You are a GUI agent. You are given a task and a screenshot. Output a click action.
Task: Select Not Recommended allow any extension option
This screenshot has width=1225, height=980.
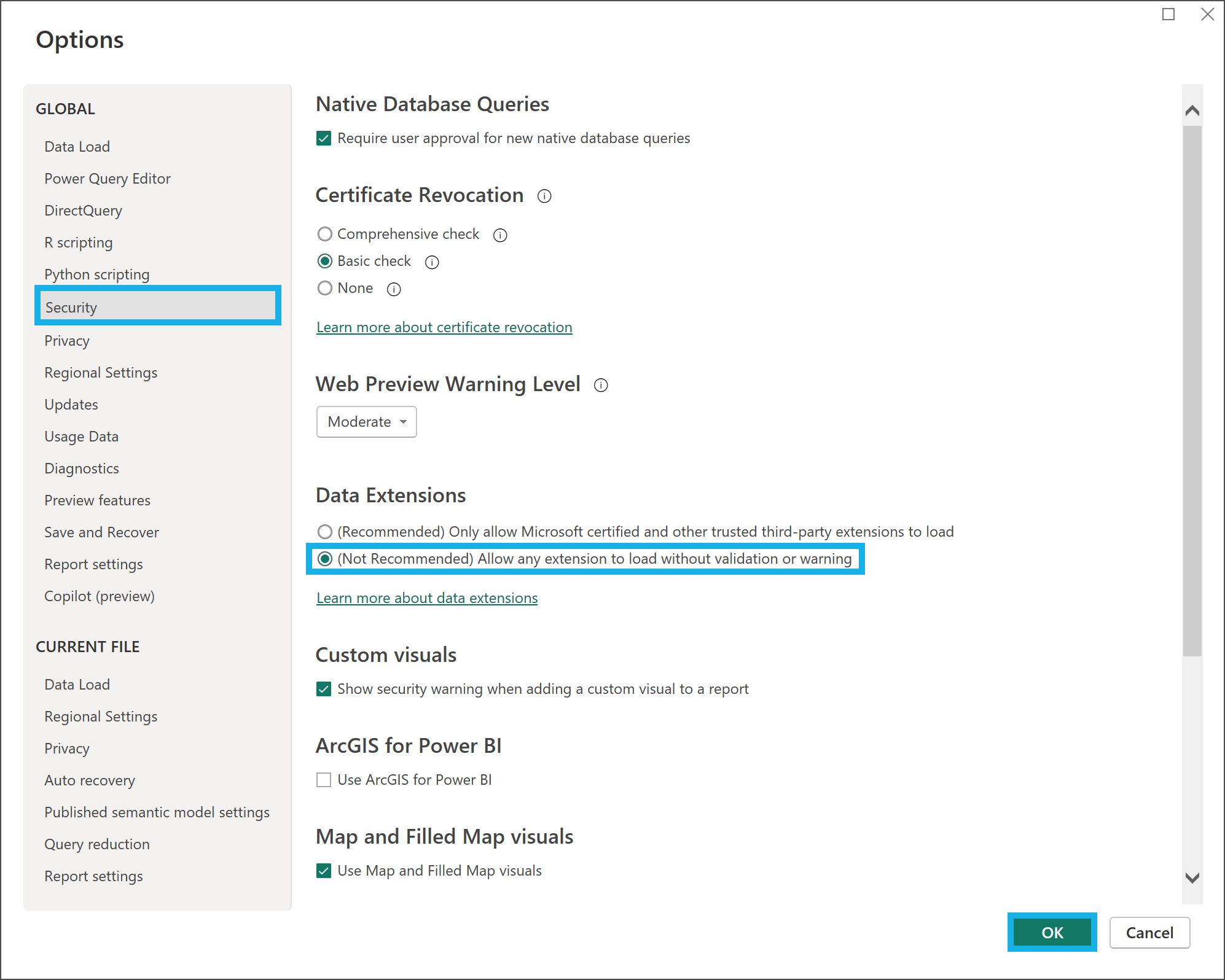pyautogui.click(x=325, y=558)
